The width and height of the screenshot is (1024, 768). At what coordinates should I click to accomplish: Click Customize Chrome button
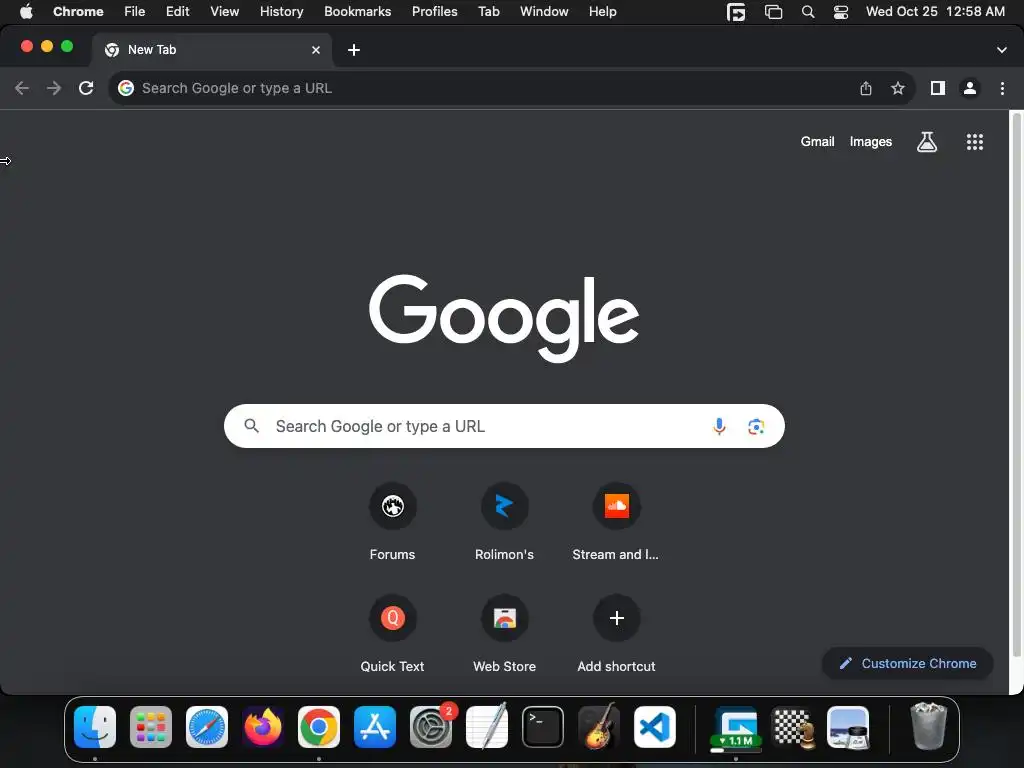(908, 664)
